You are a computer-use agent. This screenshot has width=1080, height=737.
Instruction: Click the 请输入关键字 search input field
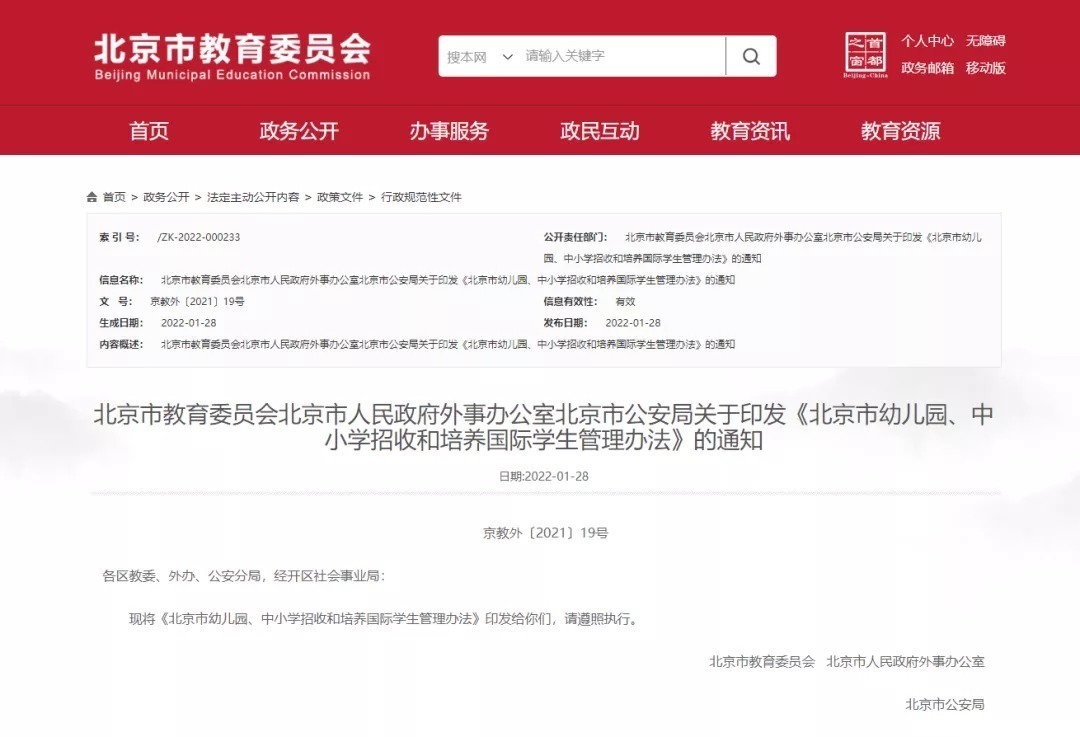click(x=622, y=56)
